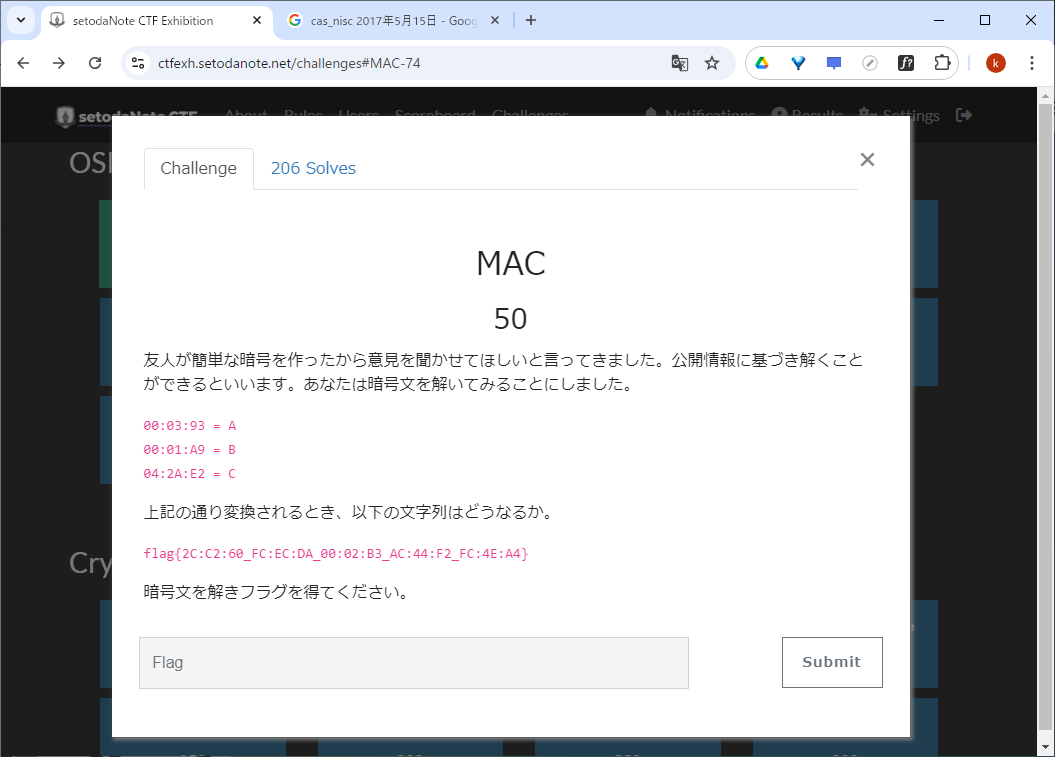
Task: Reload the current page
Action: point(95,63)
